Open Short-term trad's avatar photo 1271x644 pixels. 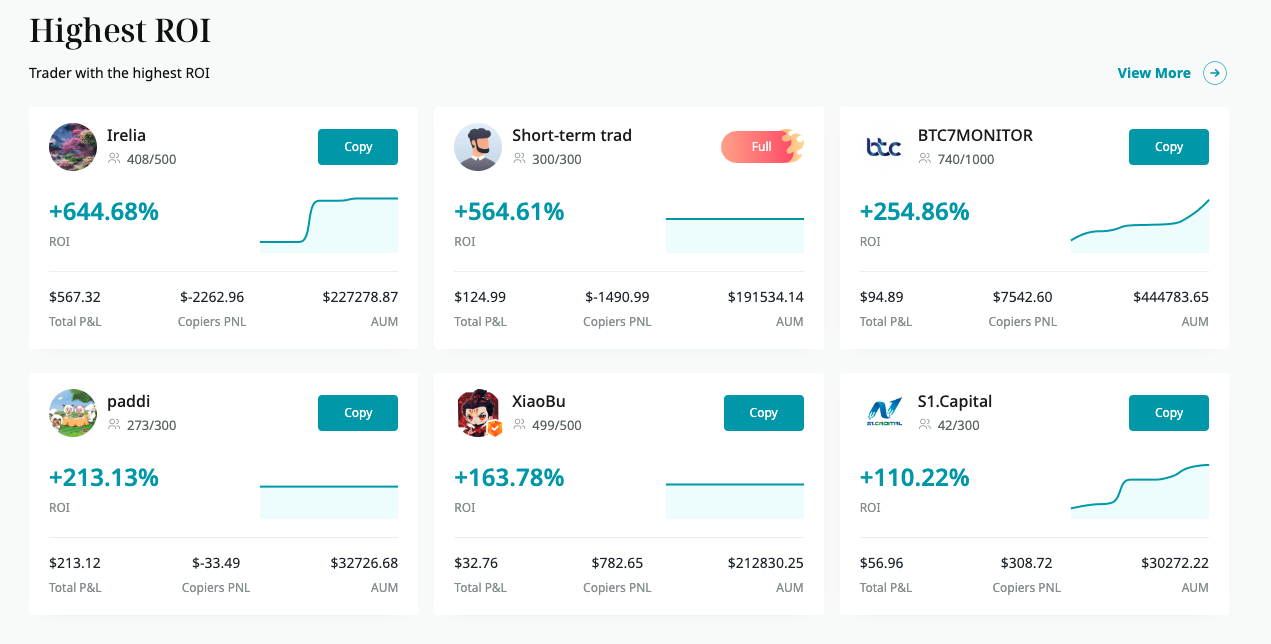click(477, 146)
